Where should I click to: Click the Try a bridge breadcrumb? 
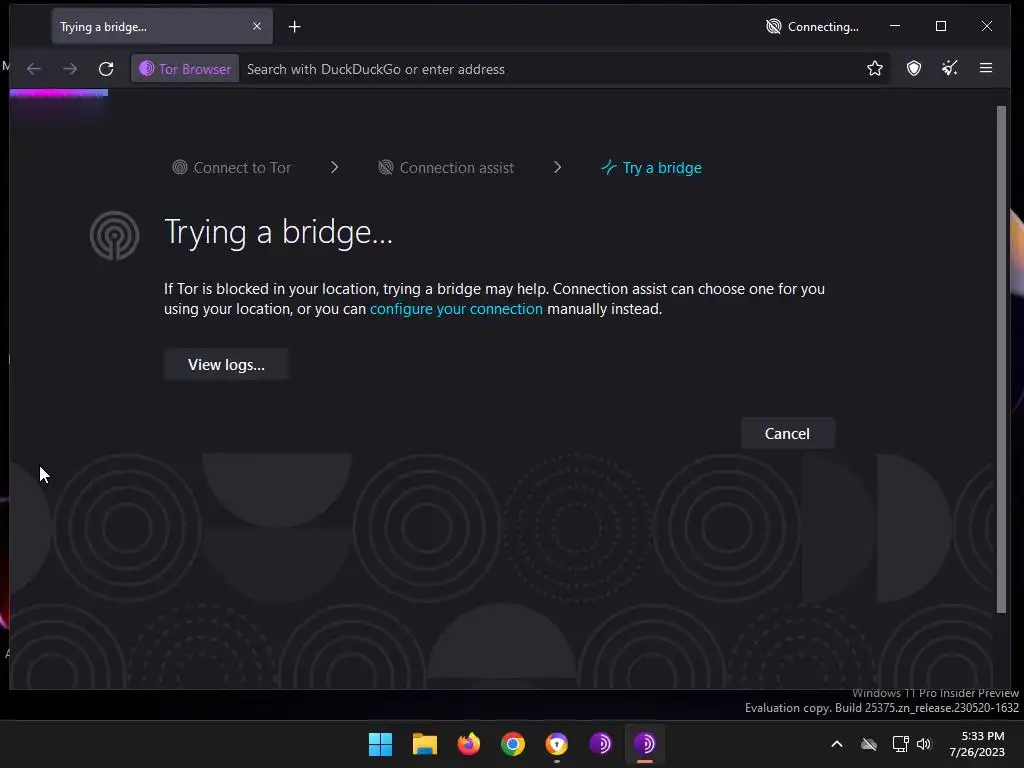pyautogui.click(x=651, y=168)
